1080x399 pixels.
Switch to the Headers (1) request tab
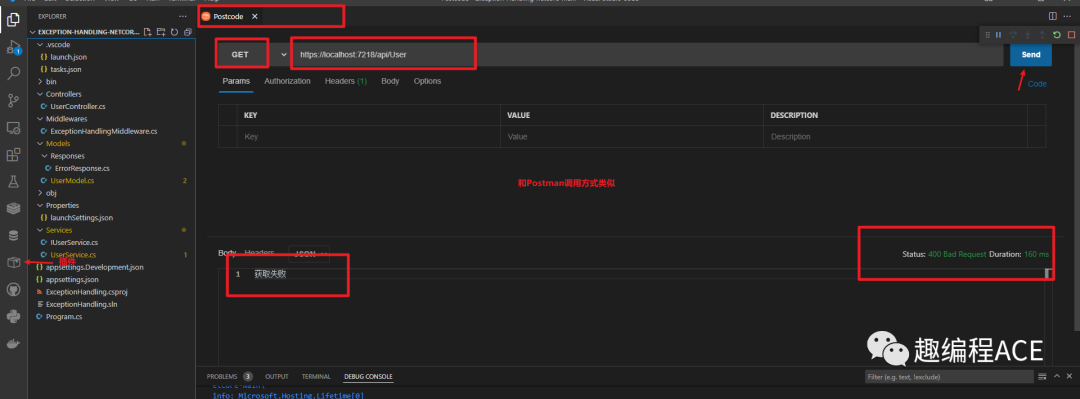coord(346,81)
